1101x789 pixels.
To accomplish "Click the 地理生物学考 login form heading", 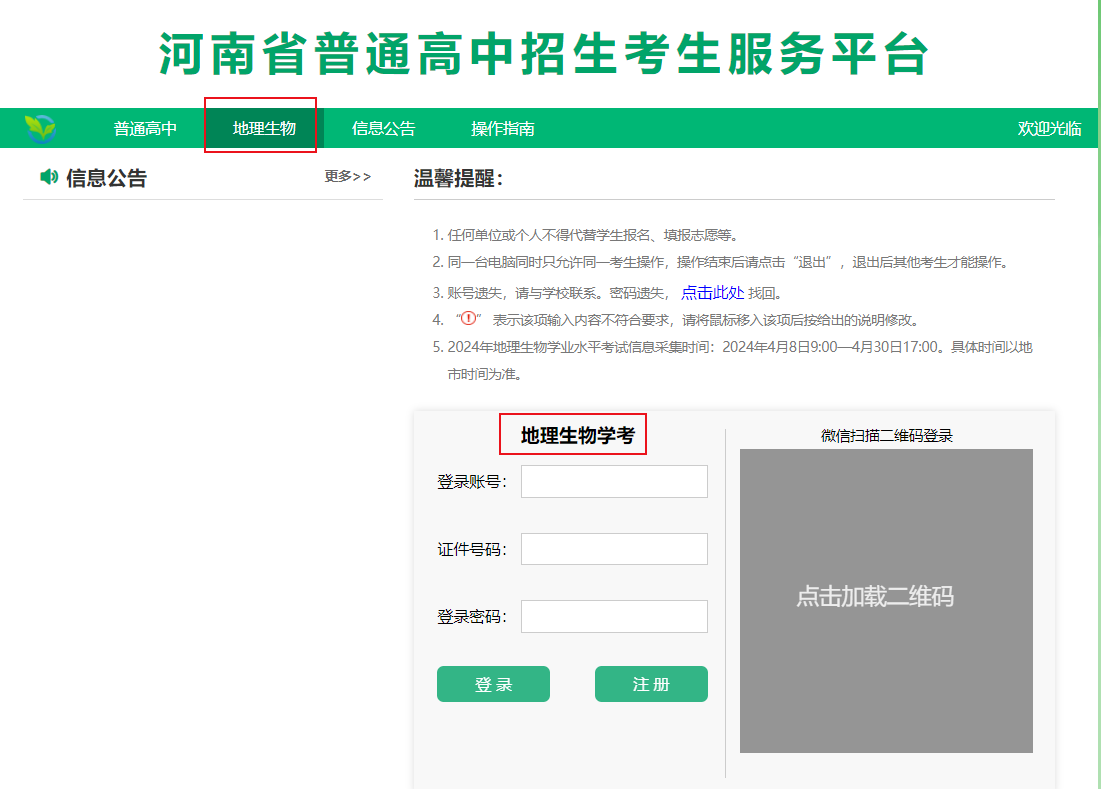I will [x=577, y=435].
